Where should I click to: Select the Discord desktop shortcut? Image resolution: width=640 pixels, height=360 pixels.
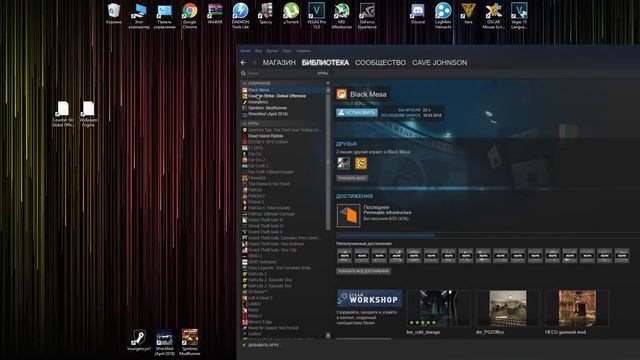tap(418, 13)
